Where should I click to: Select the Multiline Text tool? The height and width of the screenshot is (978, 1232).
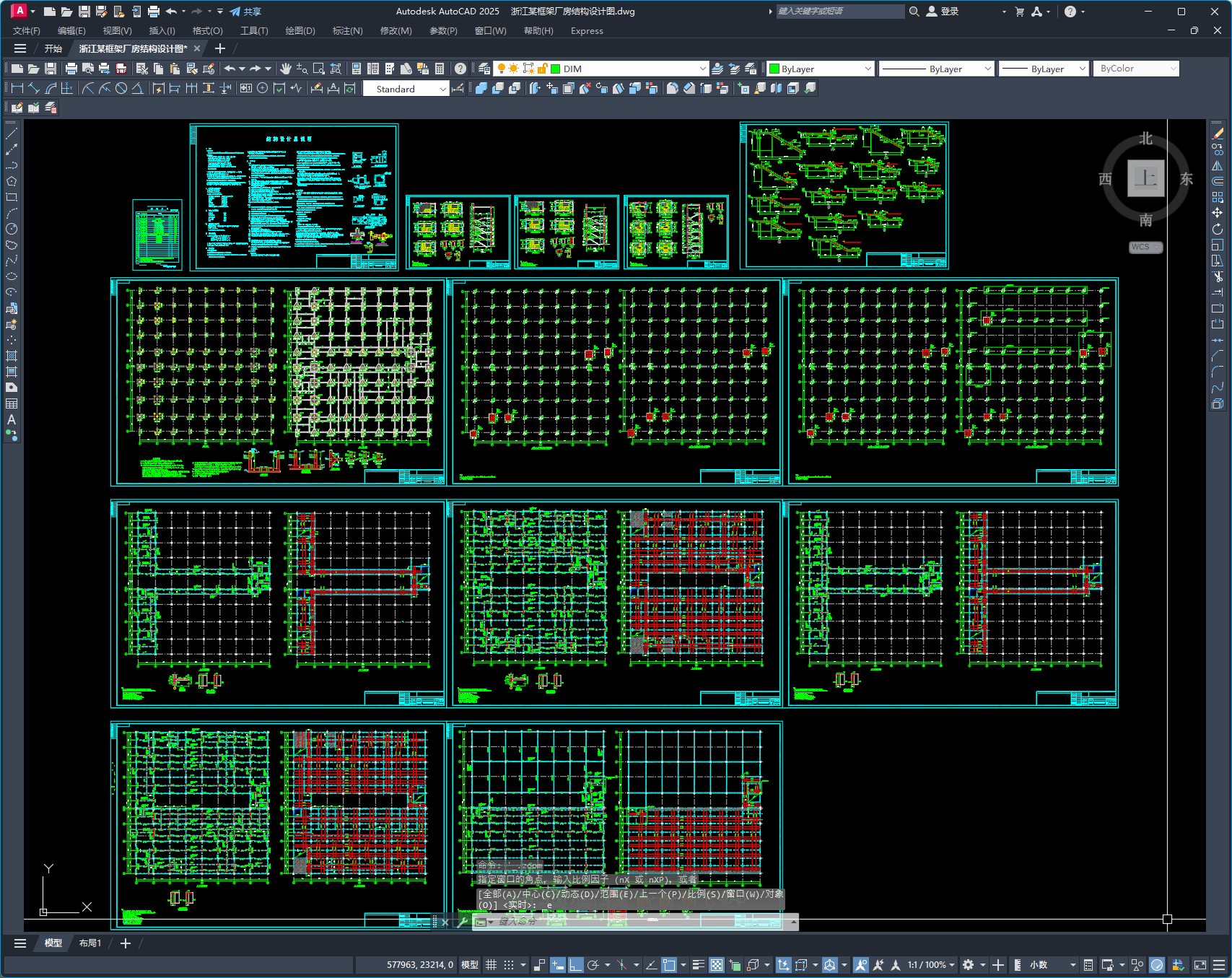12,419
